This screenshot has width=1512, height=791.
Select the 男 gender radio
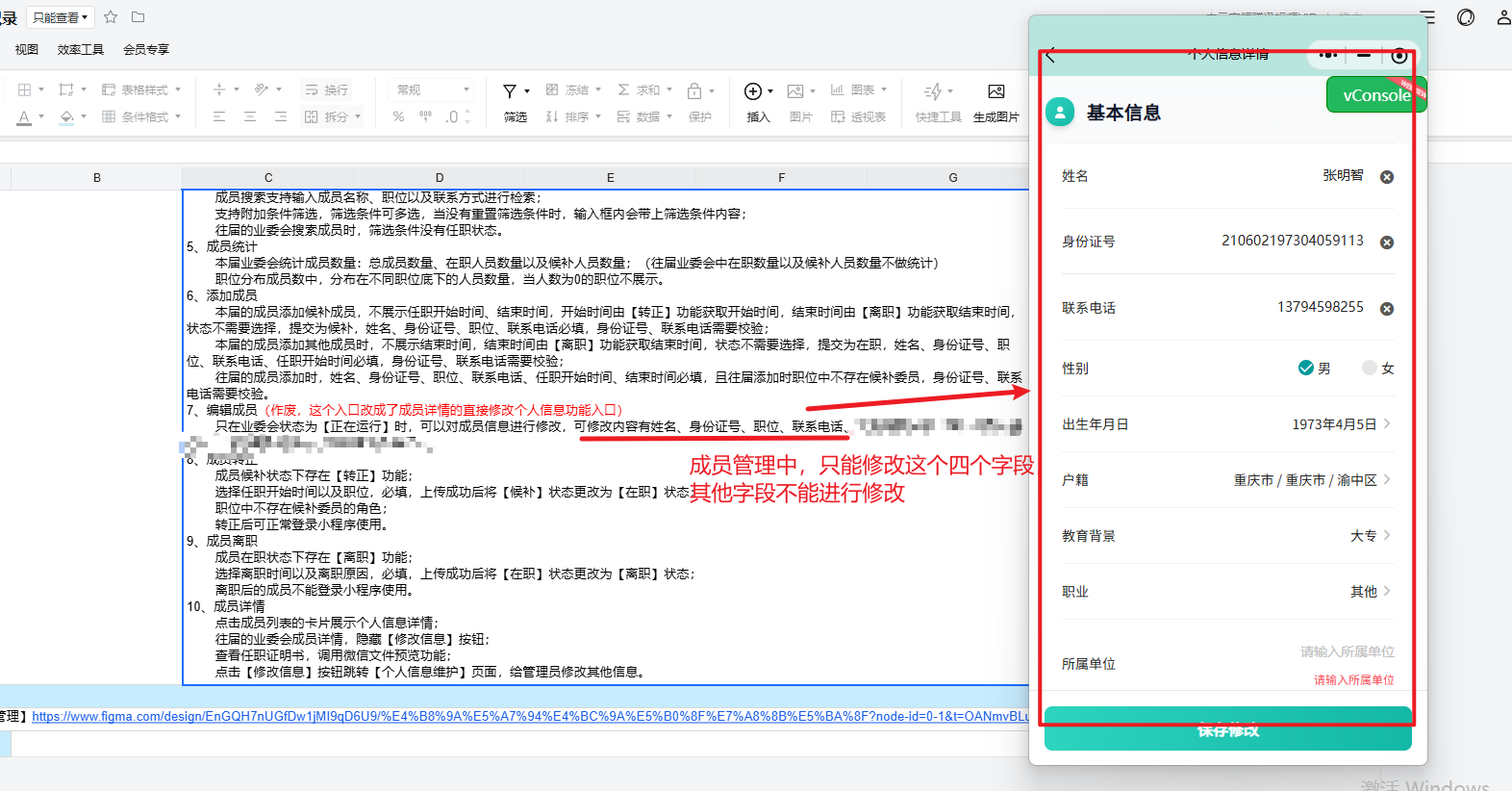[1306, 368]
